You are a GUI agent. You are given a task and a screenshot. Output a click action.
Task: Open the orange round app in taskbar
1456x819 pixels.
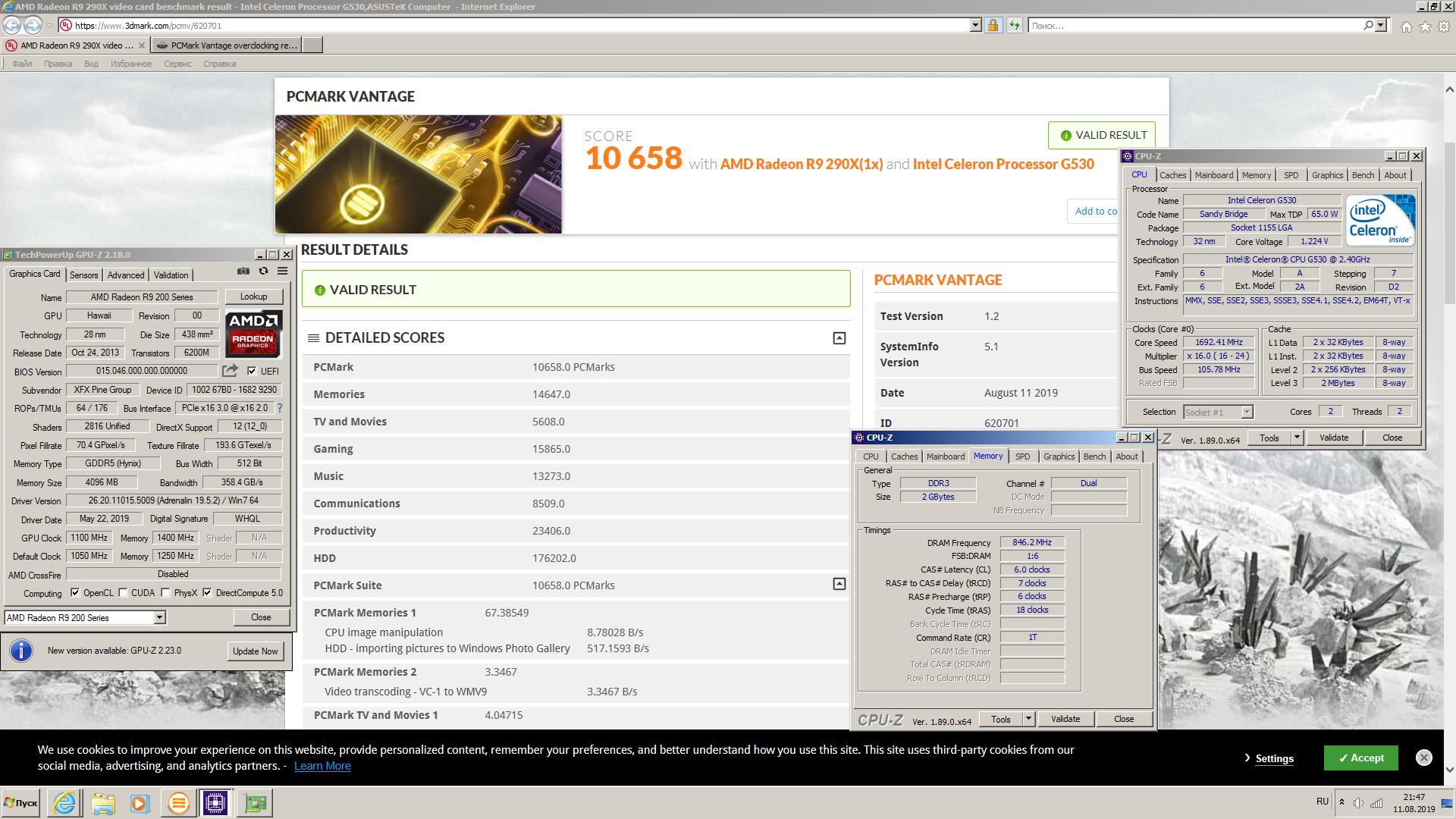pyautogui.click(x=178, y=802)
